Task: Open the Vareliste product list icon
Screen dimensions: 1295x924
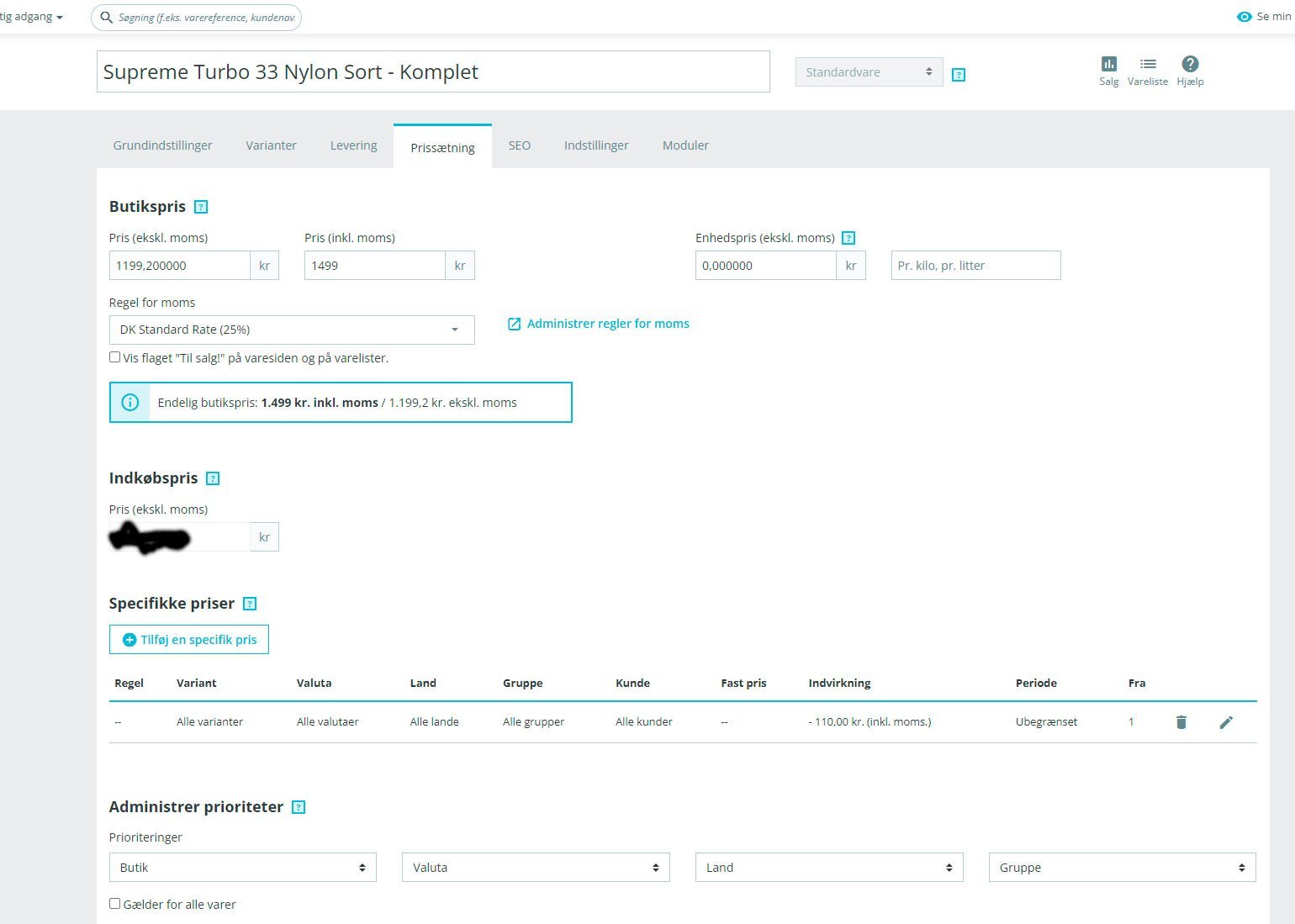Action: point(1148,64)
